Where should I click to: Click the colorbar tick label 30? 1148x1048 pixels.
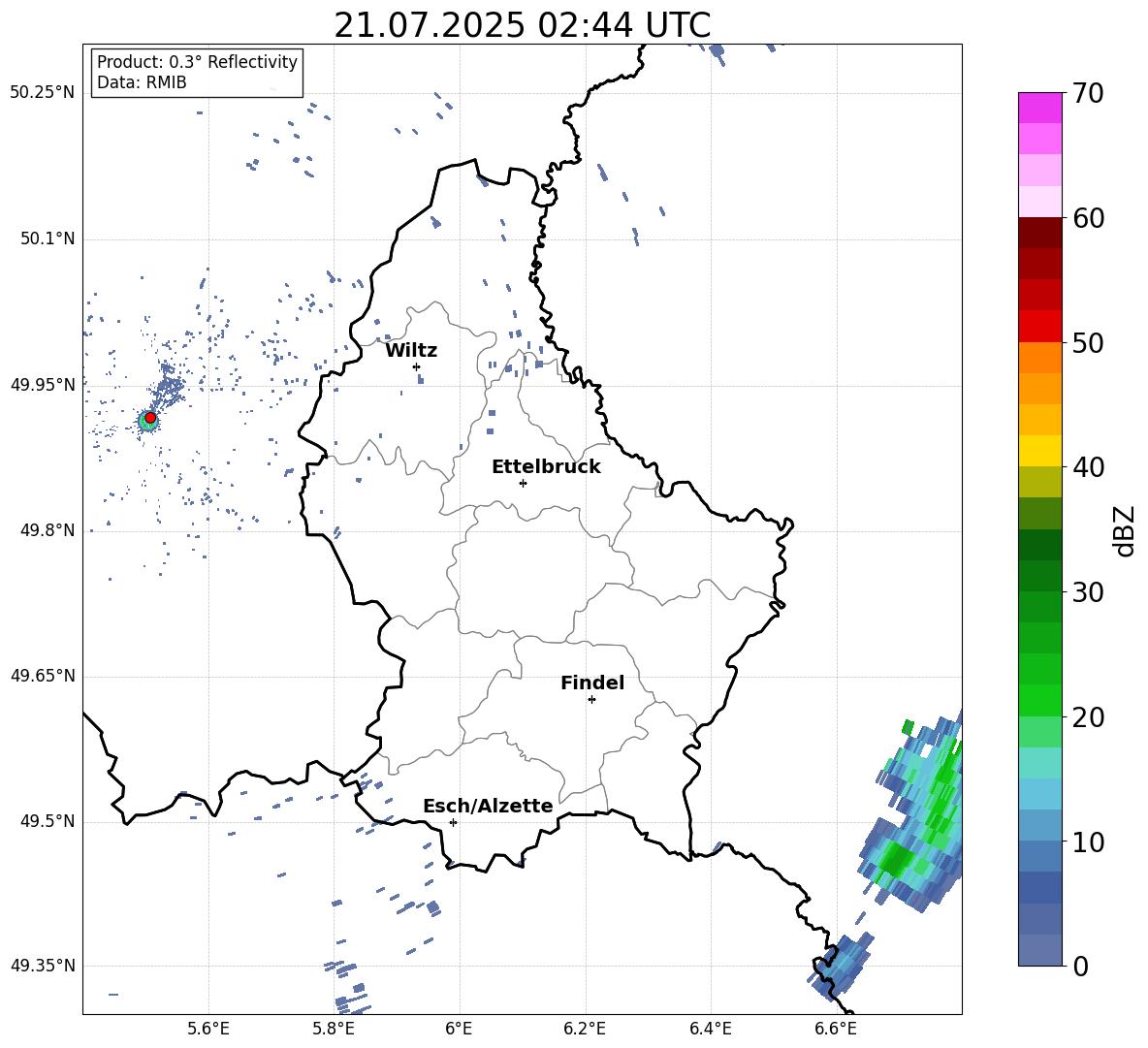pos(1088,592)
